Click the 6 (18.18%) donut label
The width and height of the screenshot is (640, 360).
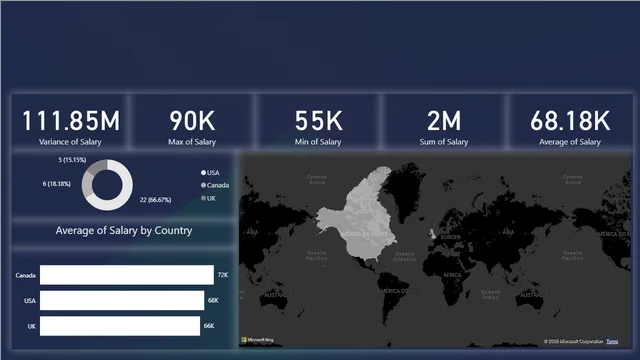(x=56, y=184)
